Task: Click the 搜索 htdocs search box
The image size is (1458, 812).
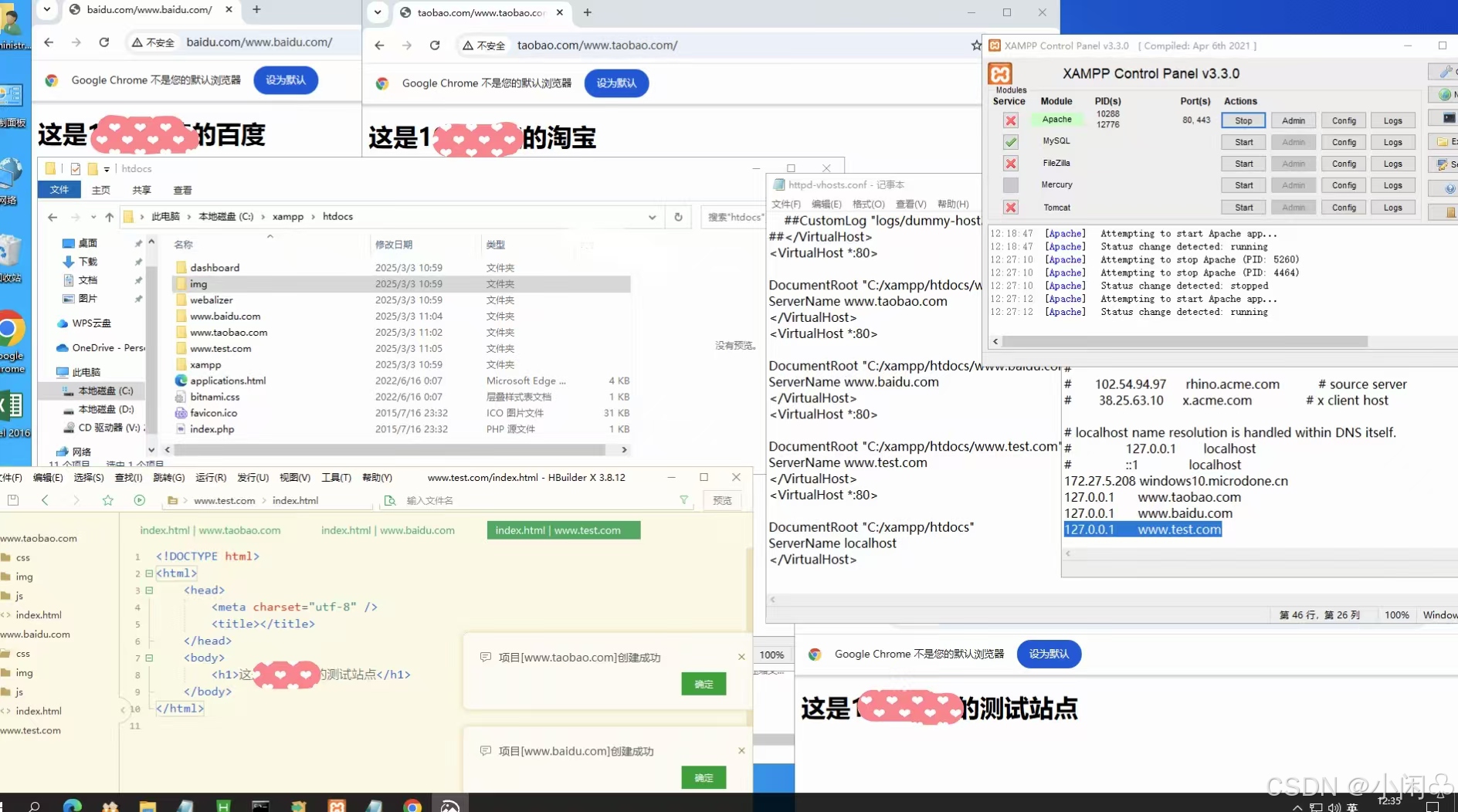Action: (734, 217)
